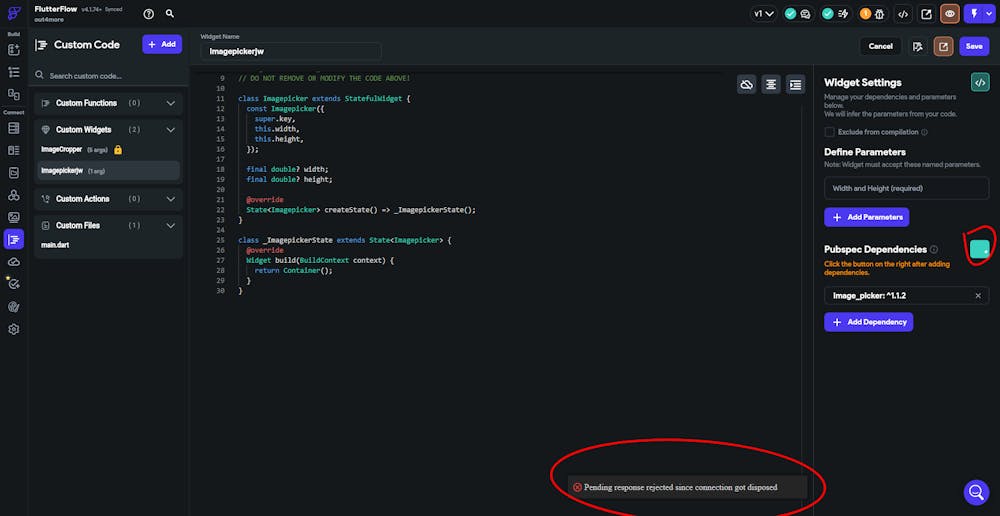Expand the v1 version dropdown
Viewport: 1000px width, 516px height.
764,14
